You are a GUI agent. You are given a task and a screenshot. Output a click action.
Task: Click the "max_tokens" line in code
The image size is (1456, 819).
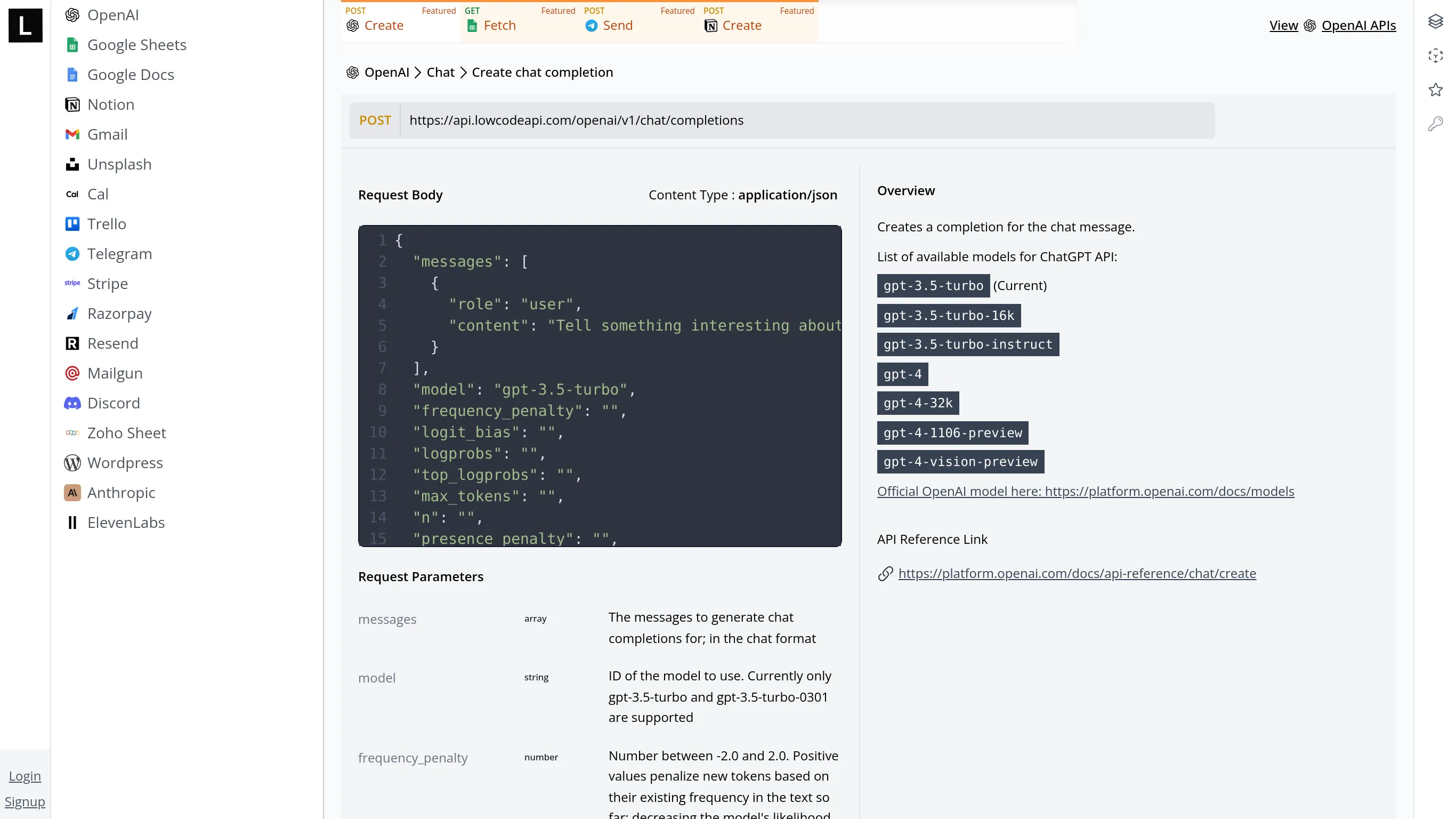488,496
